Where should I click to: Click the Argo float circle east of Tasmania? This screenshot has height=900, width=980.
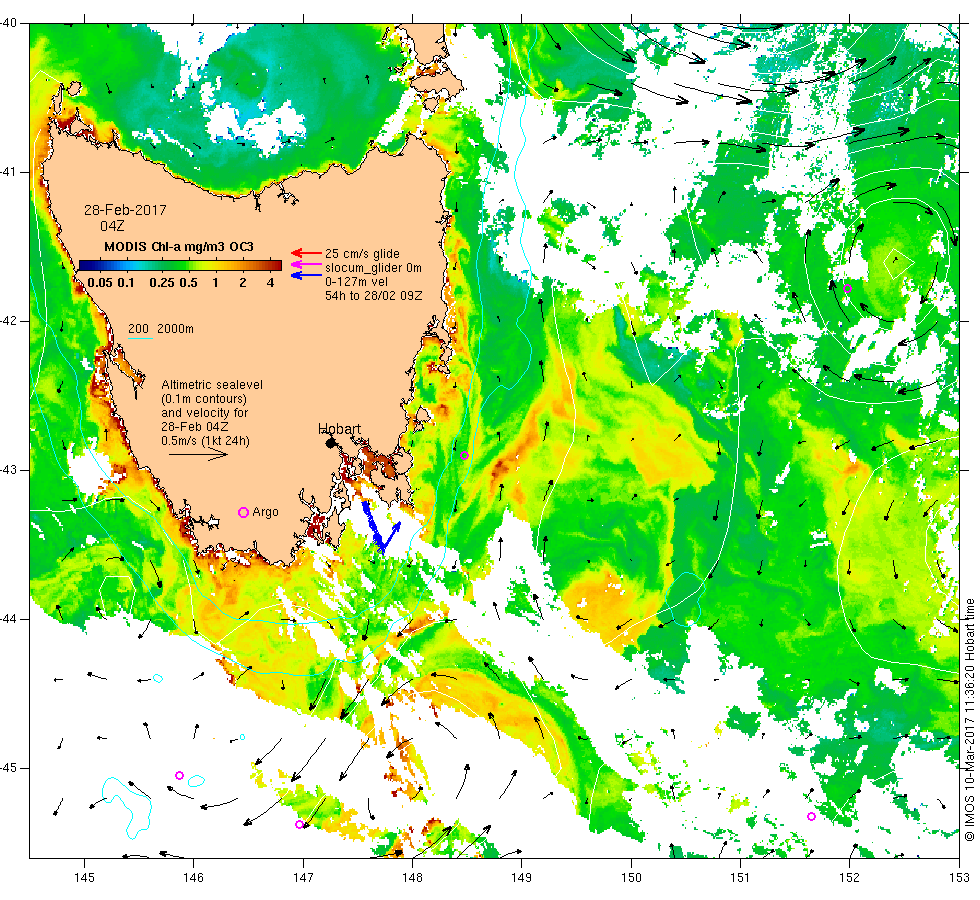pyautogui.click(x=464, y=456)
